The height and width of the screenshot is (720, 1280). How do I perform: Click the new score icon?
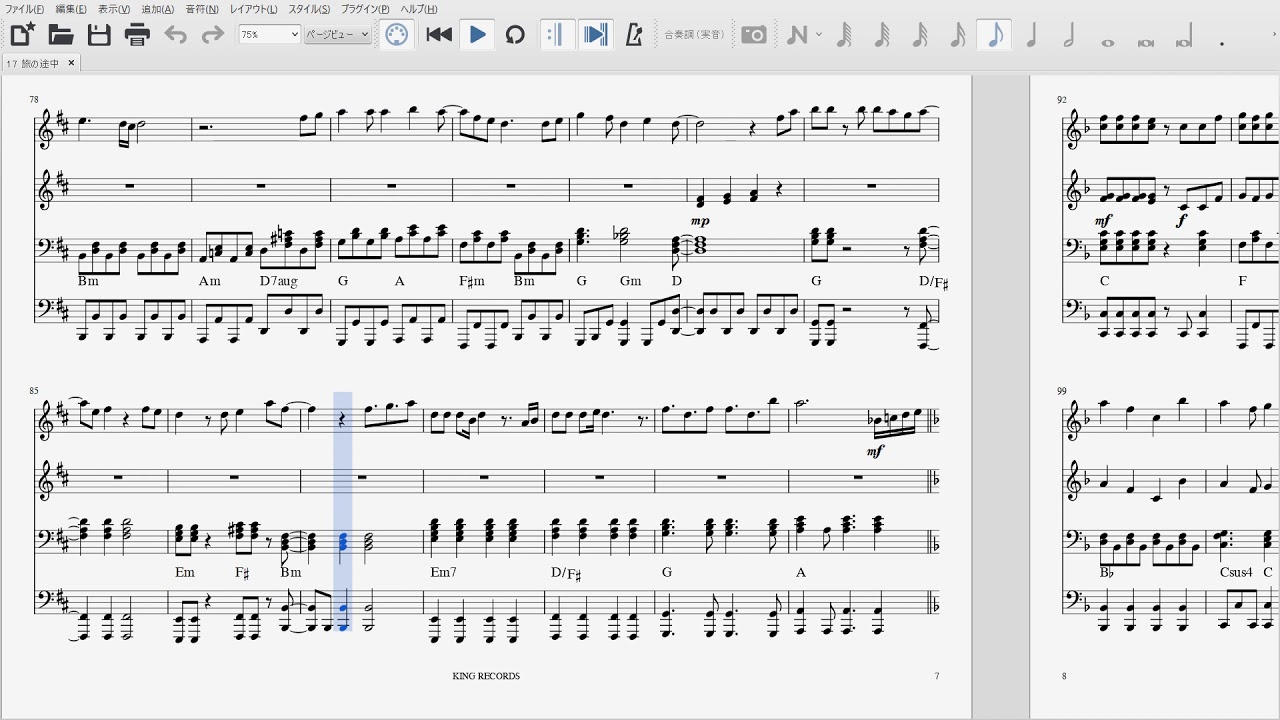click(x=22, y=35)
